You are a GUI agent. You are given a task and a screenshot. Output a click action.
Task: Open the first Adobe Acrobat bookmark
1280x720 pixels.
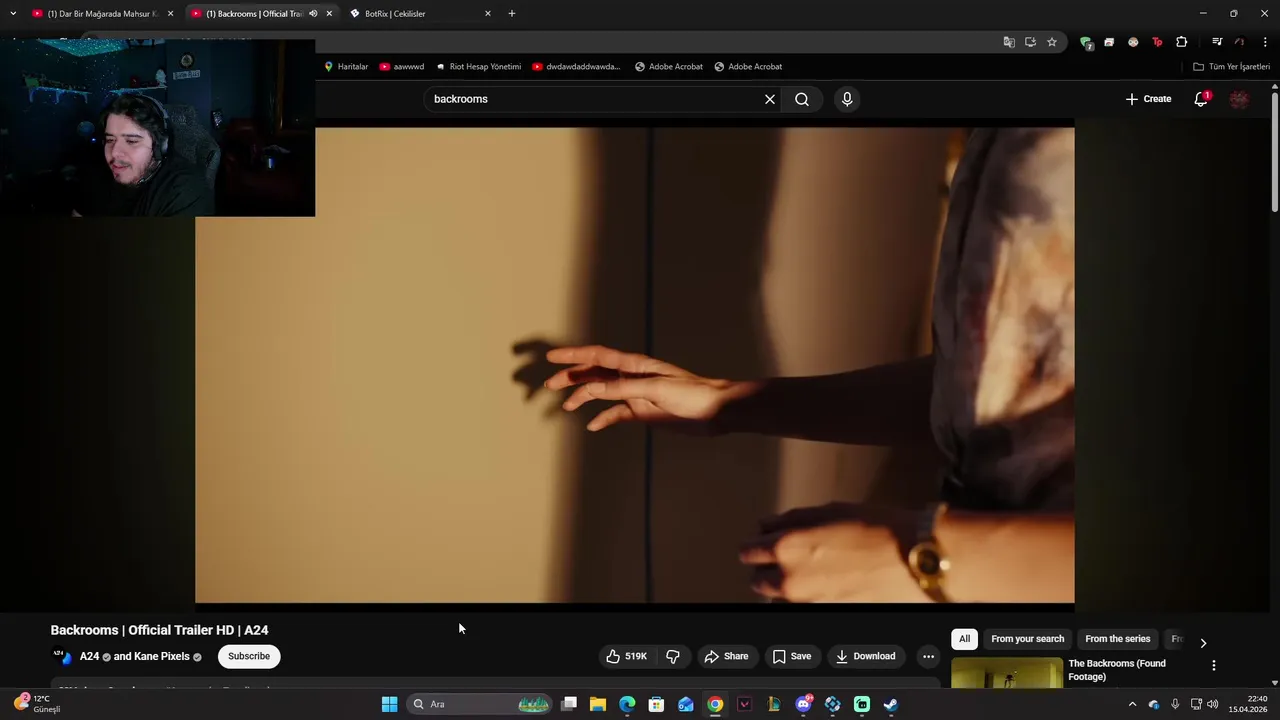click(669, 66)
